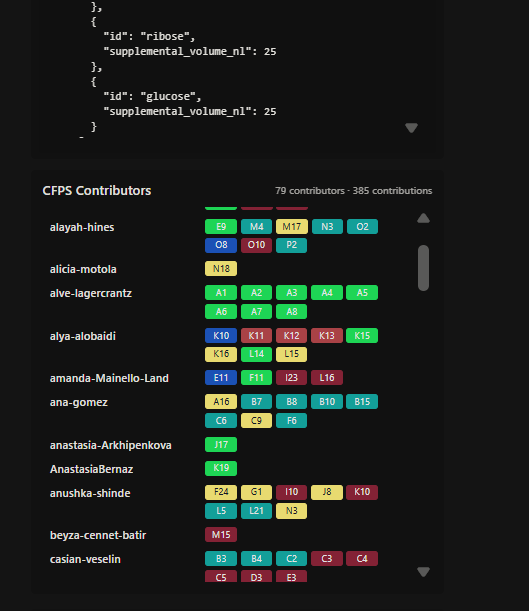The height and width of the screenshot is (611, 529).
Task: Open the casian-veselin contributor name
Action: pos(85,559)
